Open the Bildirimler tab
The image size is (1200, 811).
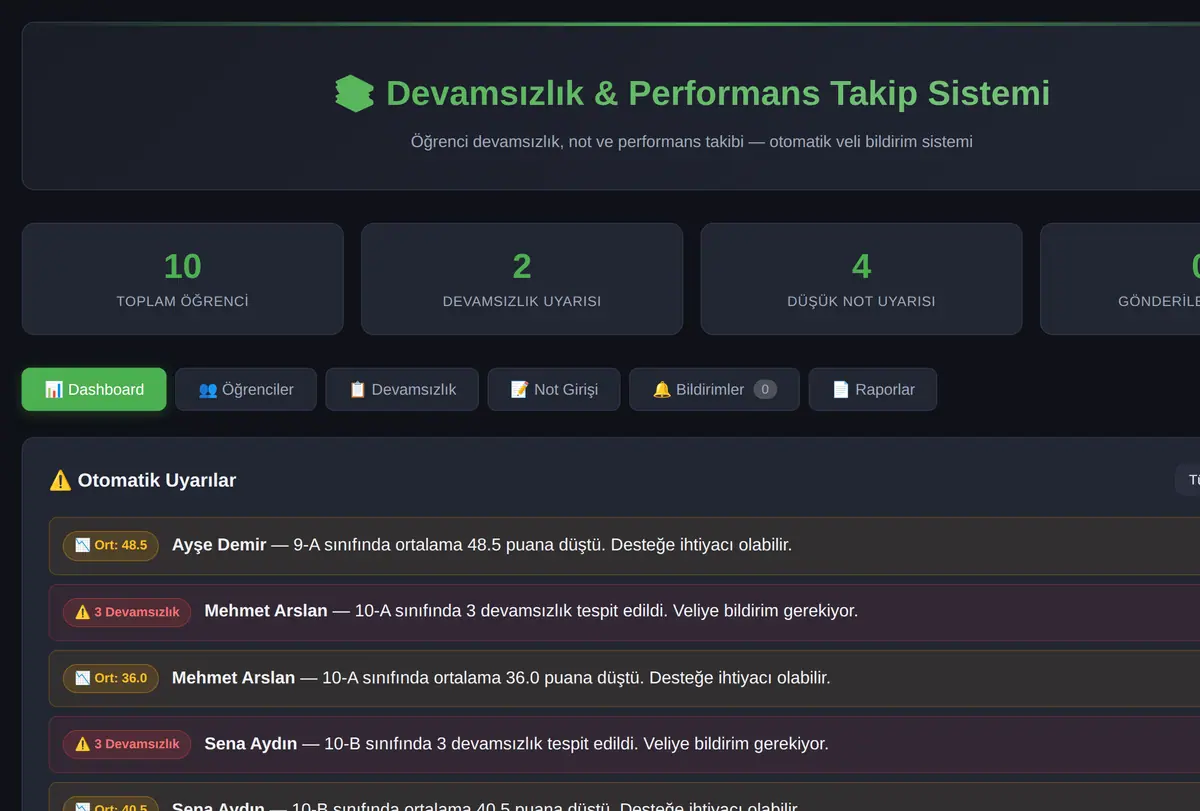(x=714, y=390)
